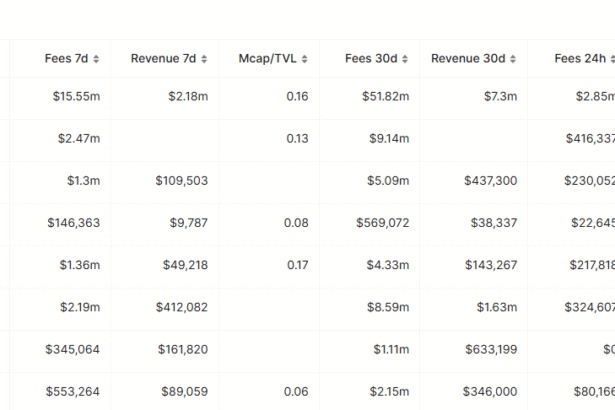Image resolution: width=615 pixels, height=410 pixels.
Task: Select the $412,082 Revenue 7d cell
Action: (x=181, y=307)
